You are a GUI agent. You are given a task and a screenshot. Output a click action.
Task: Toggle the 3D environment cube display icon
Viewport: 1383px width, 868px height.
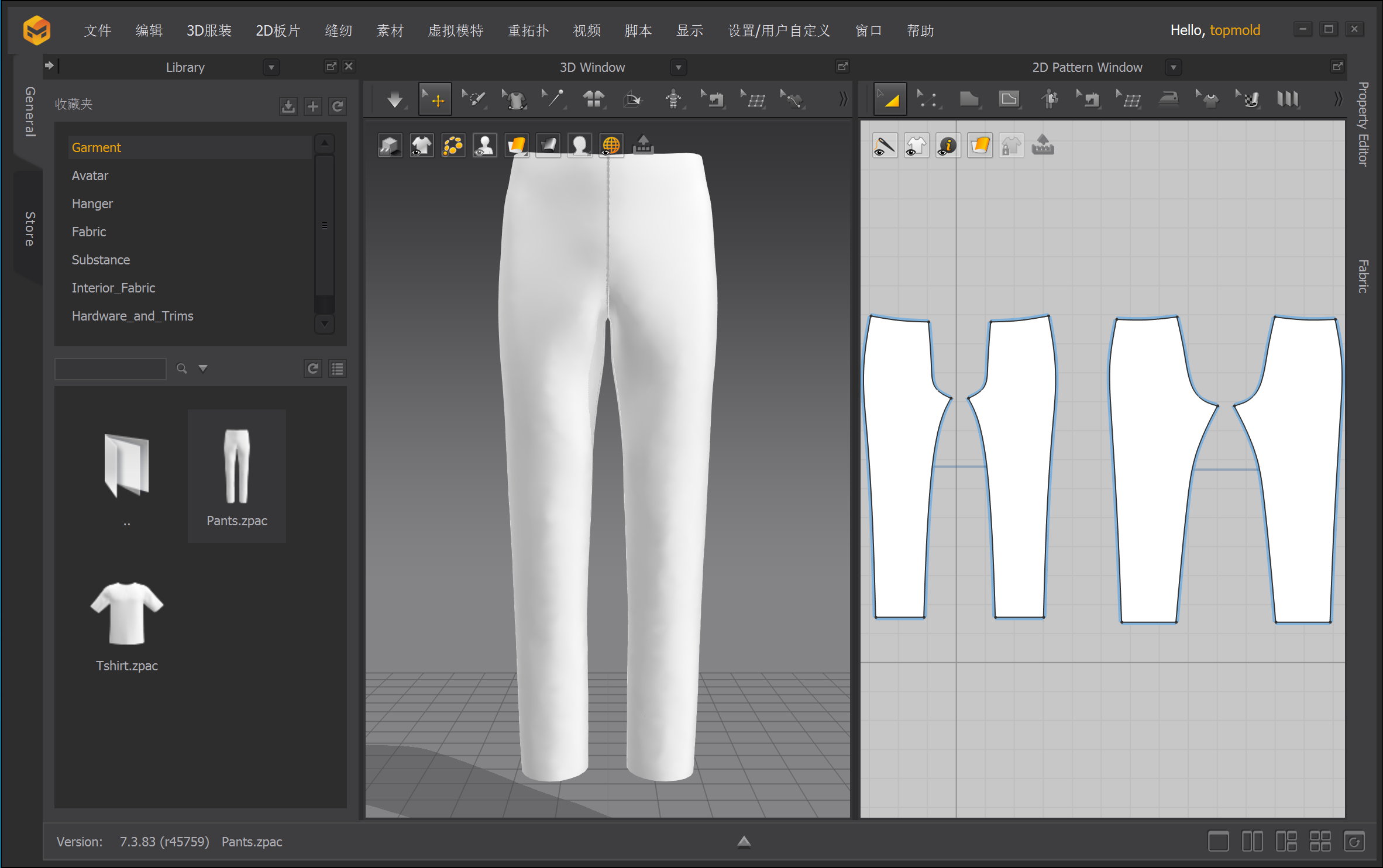click(390, 145)
